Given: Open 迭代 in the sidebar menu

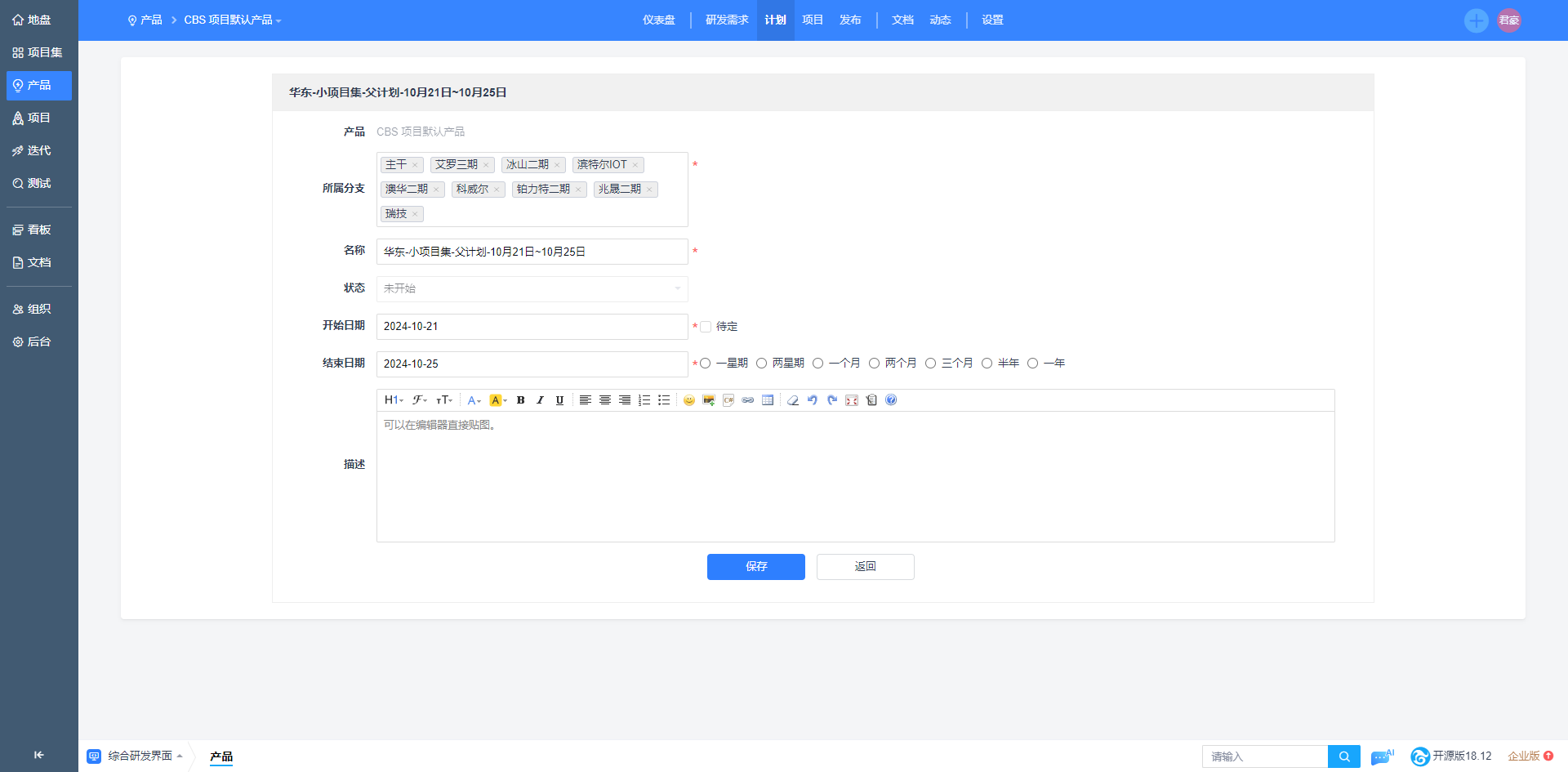Looking at the screenshot, I should tap(38, 150).
